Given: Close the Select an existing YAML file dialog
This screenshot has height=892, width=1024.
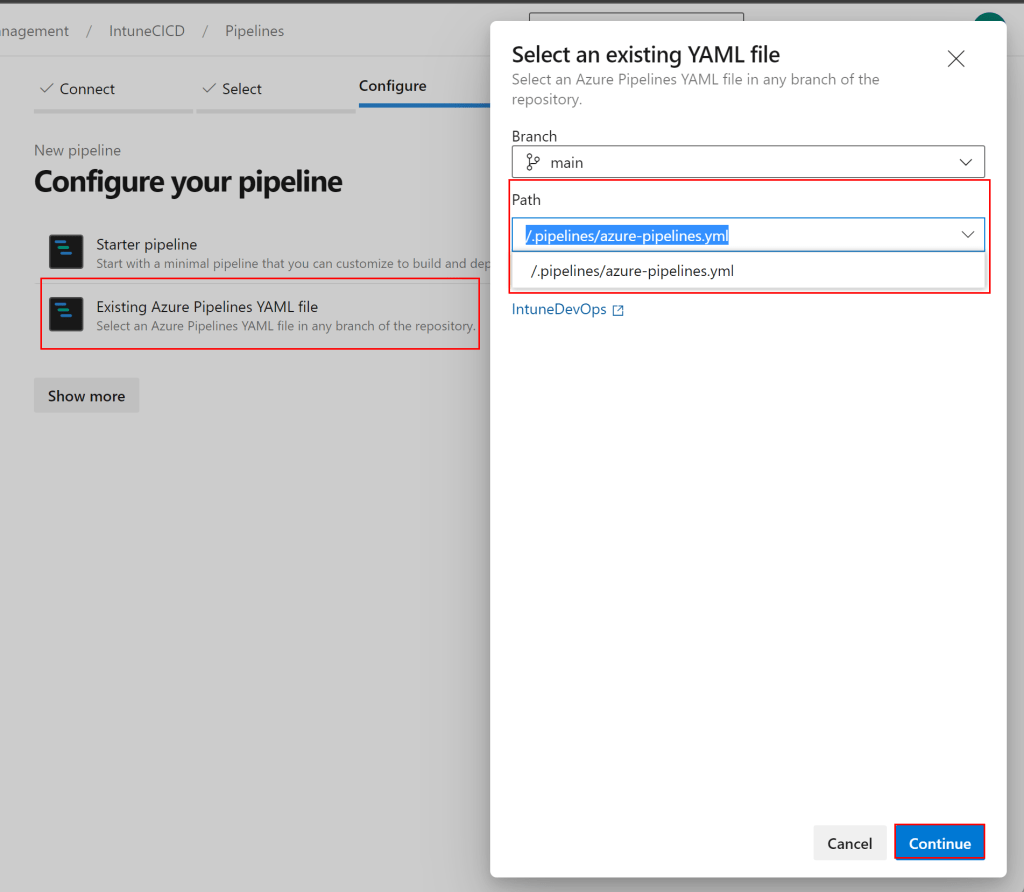Looking at the screenshot, I should [955, 59].
